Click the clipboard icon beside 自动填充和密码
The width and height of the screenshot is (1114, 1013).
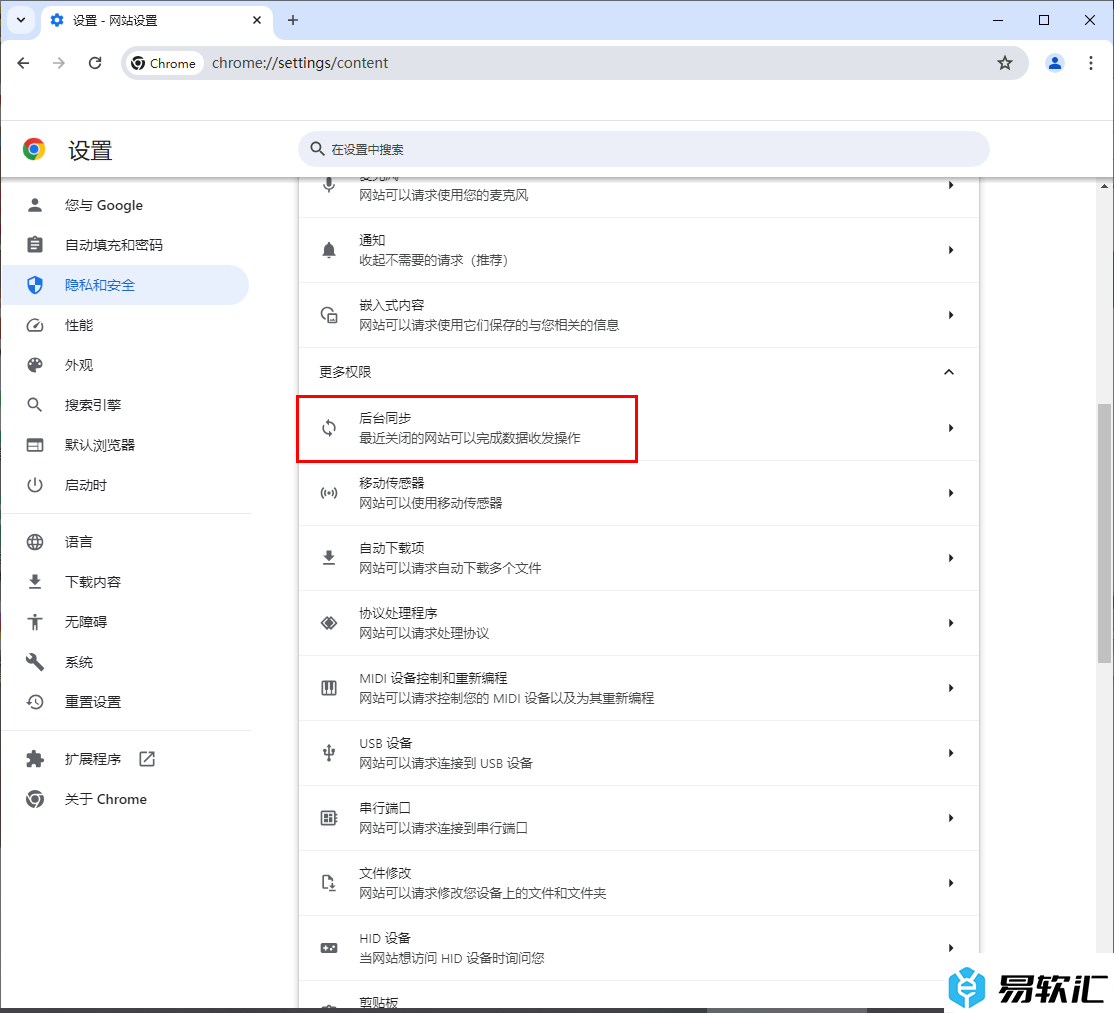(35, 245)
